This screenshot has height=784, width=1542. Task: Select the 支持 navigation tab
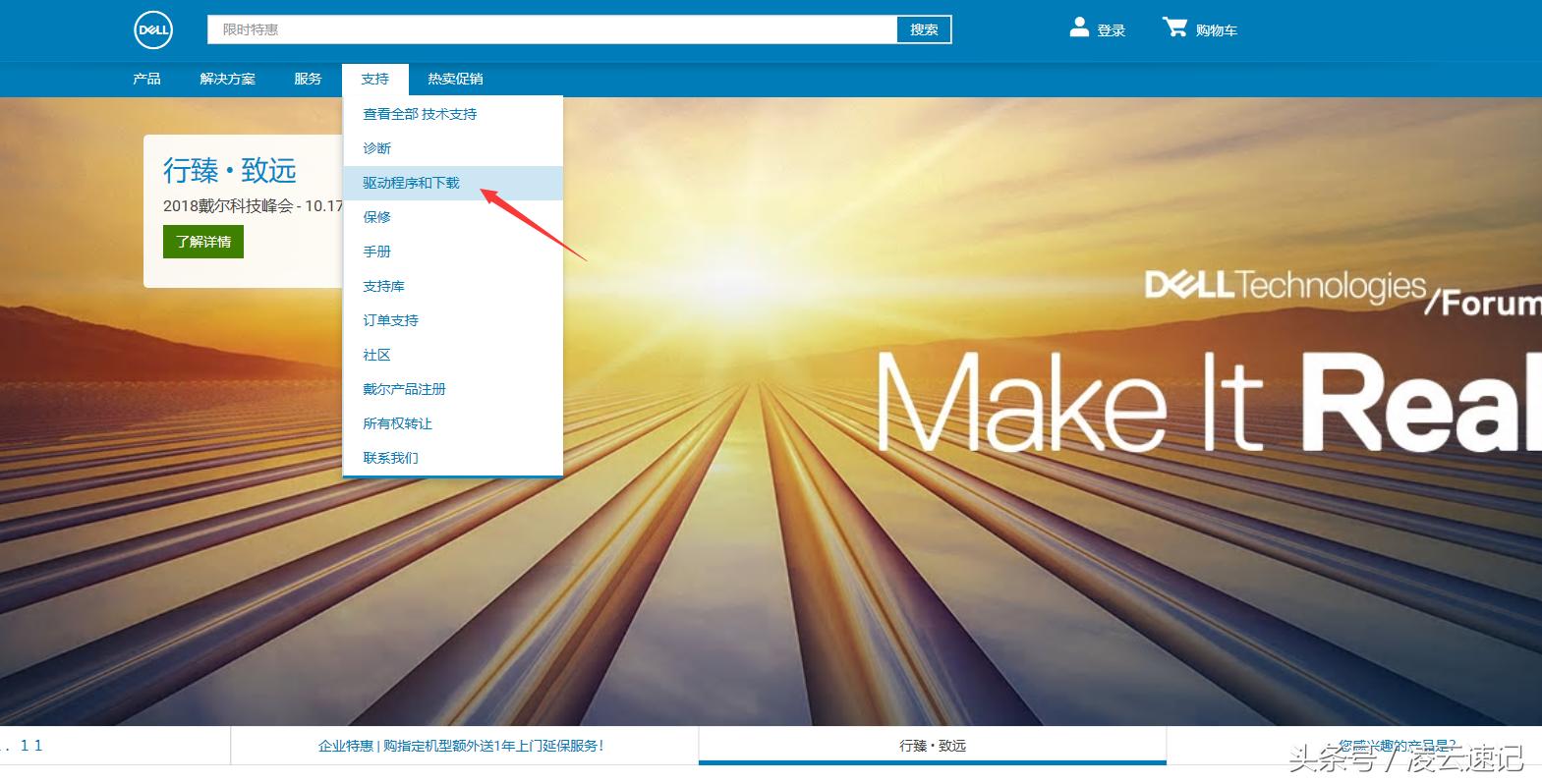point(374,79)
